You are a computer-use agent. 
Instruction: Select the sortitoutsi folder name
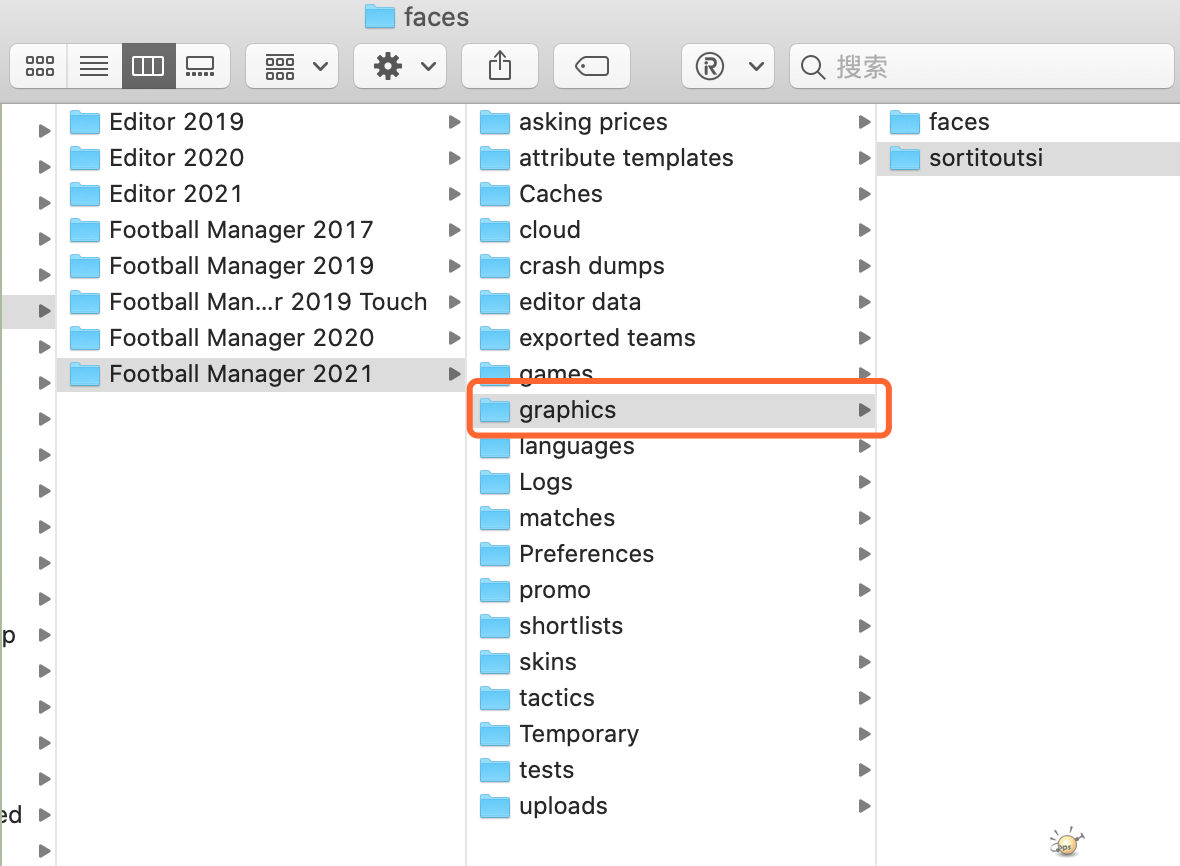click(x=986, y=158)
